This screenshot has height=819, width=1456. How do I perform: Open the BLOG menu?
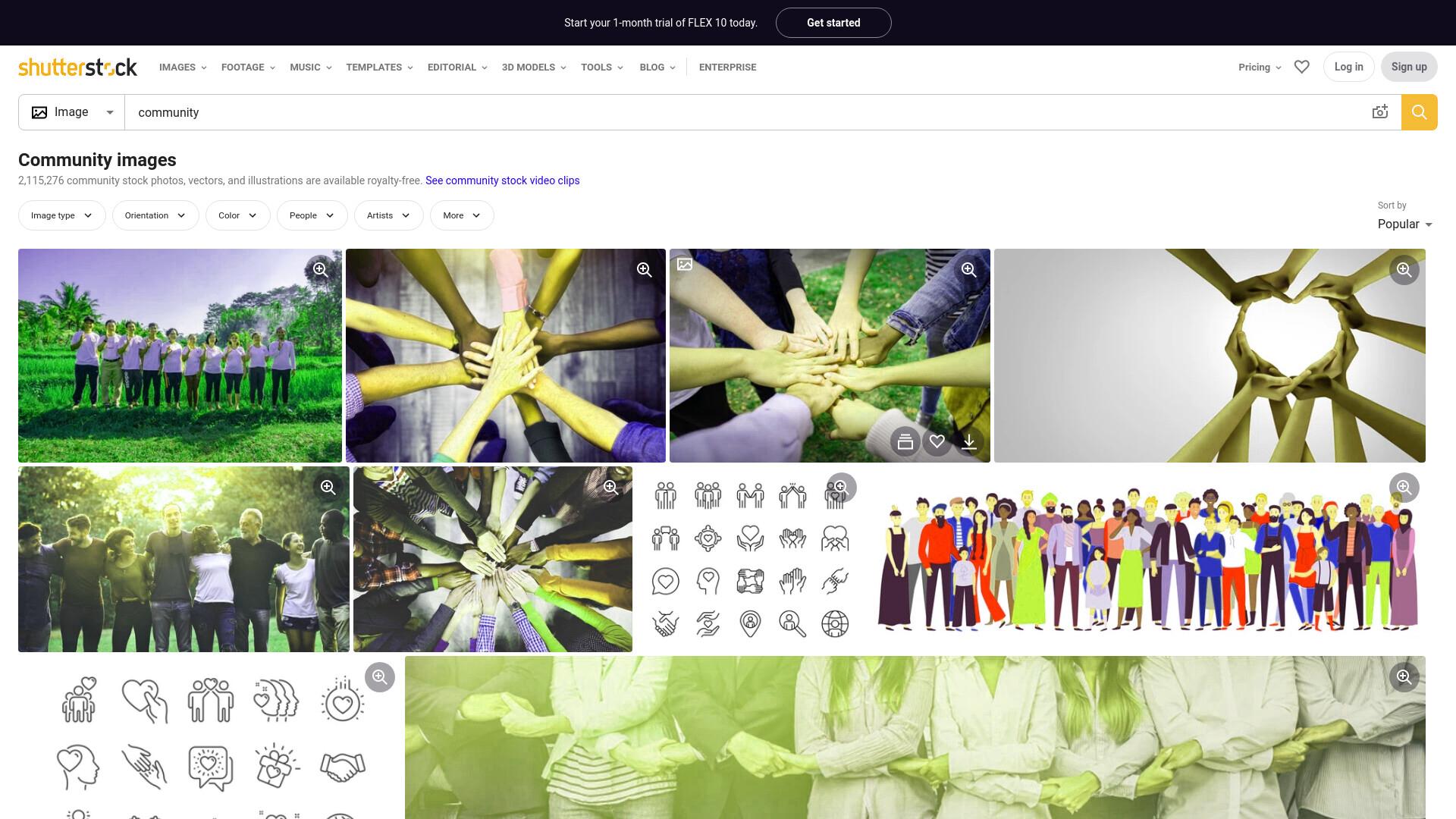click(657, 67)
